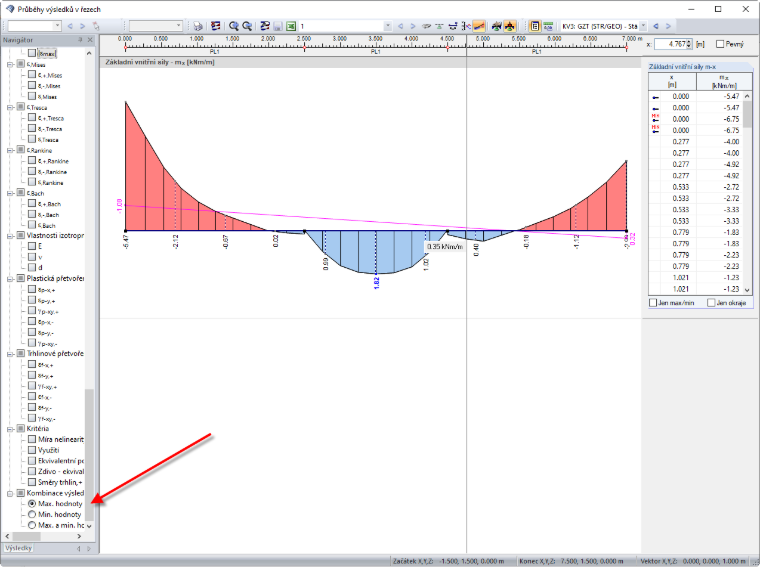Click the print icon in toolbar

coord(198,26)
